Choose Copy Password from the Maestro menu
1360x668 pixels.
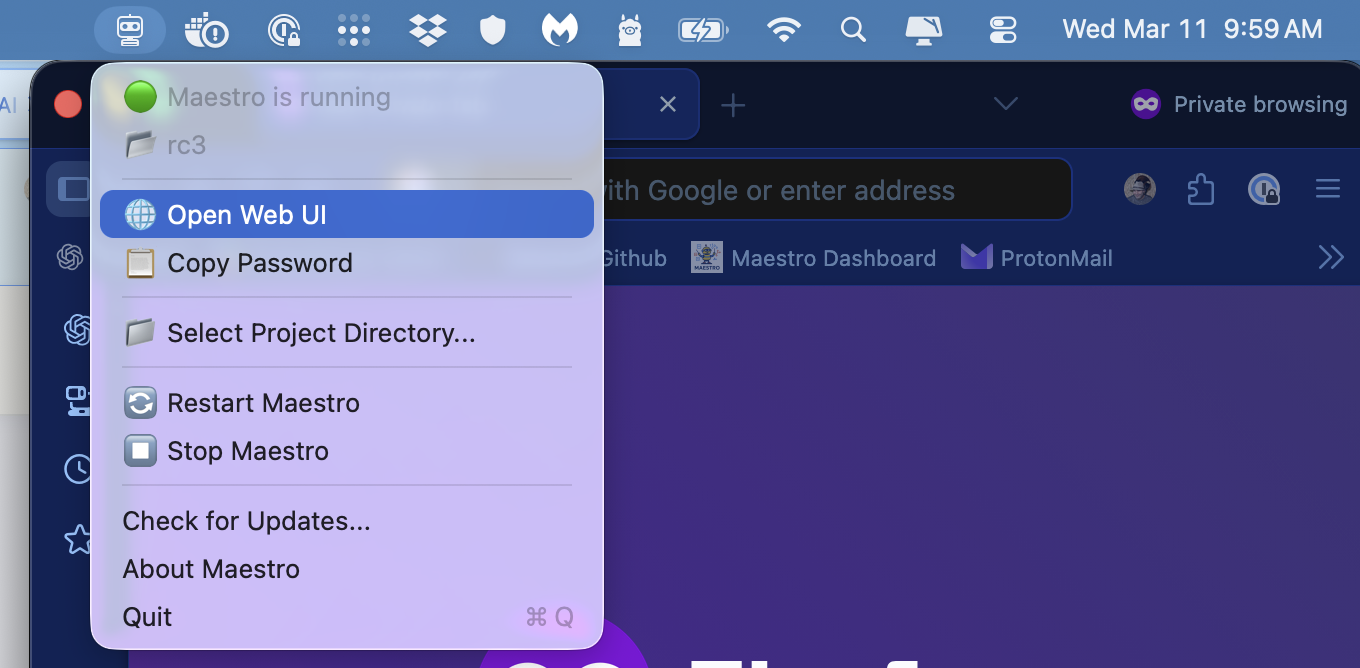pos(347,263)
